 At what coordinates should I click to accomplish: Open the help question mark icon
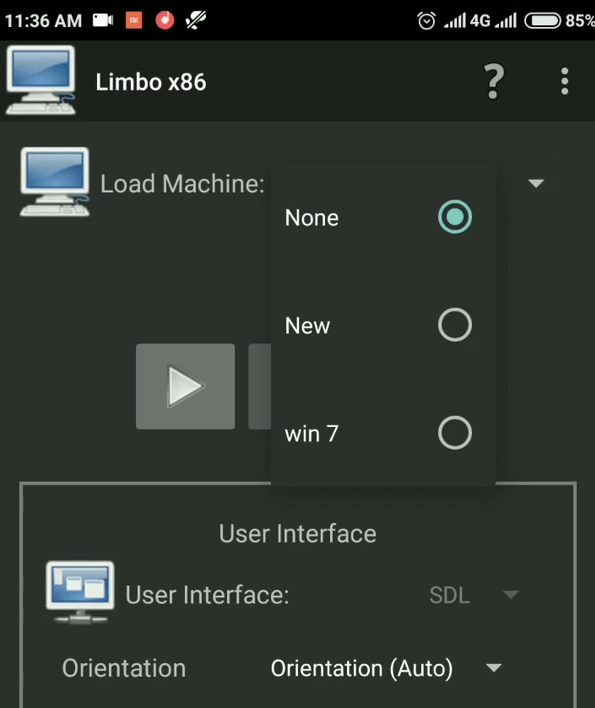pyautogui.click(x=493, y=81)
